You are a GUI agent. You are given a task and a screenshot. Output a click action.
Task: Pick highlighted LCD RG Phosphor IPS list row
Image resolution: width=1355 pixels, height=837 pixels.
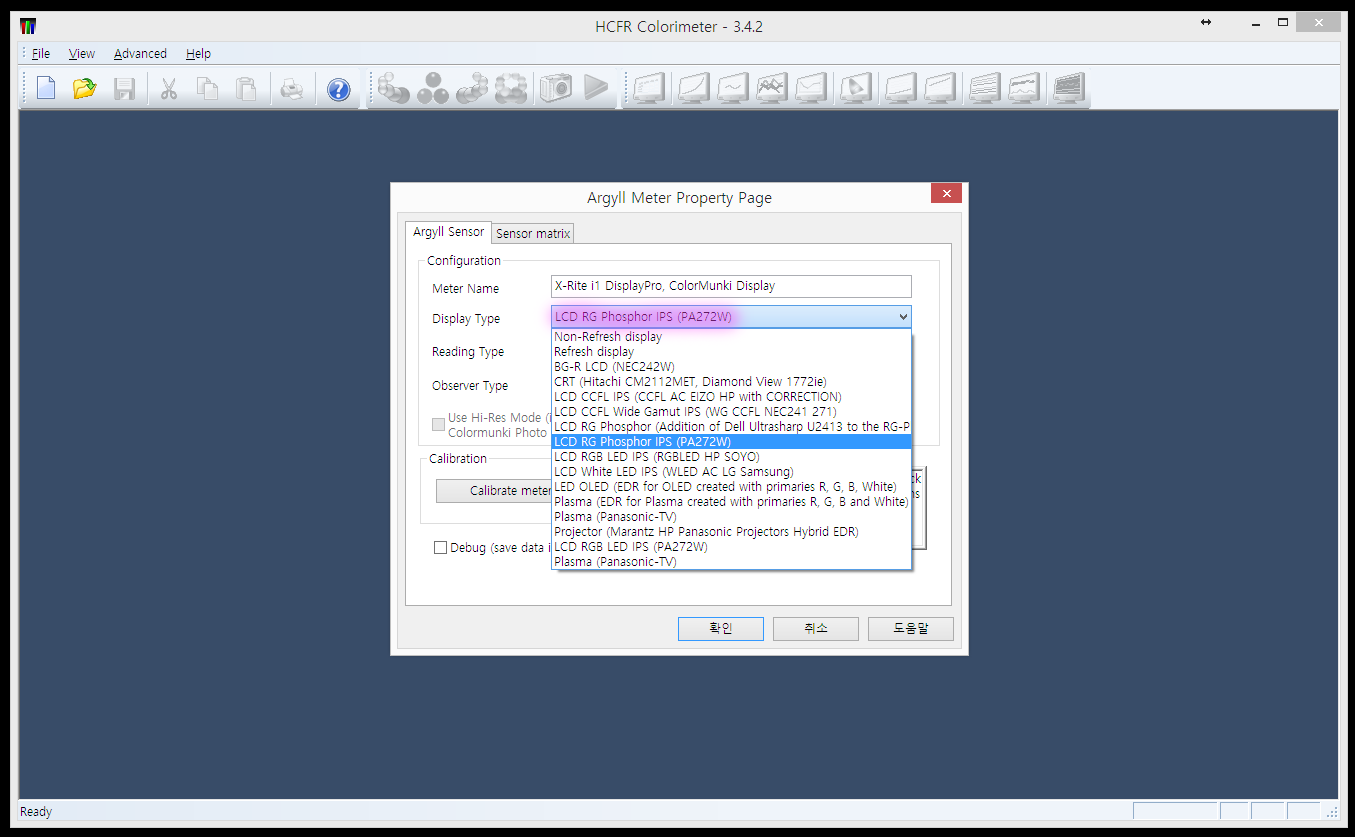(731, 442)
